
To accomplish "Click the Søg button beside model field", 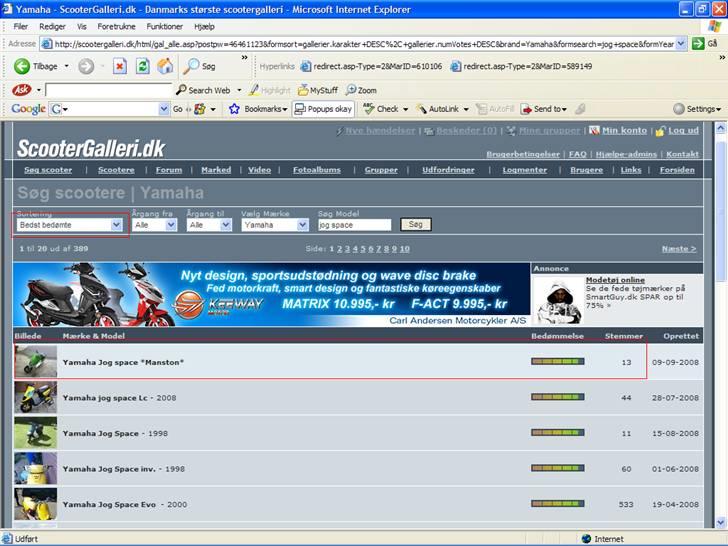I will 415,225.
